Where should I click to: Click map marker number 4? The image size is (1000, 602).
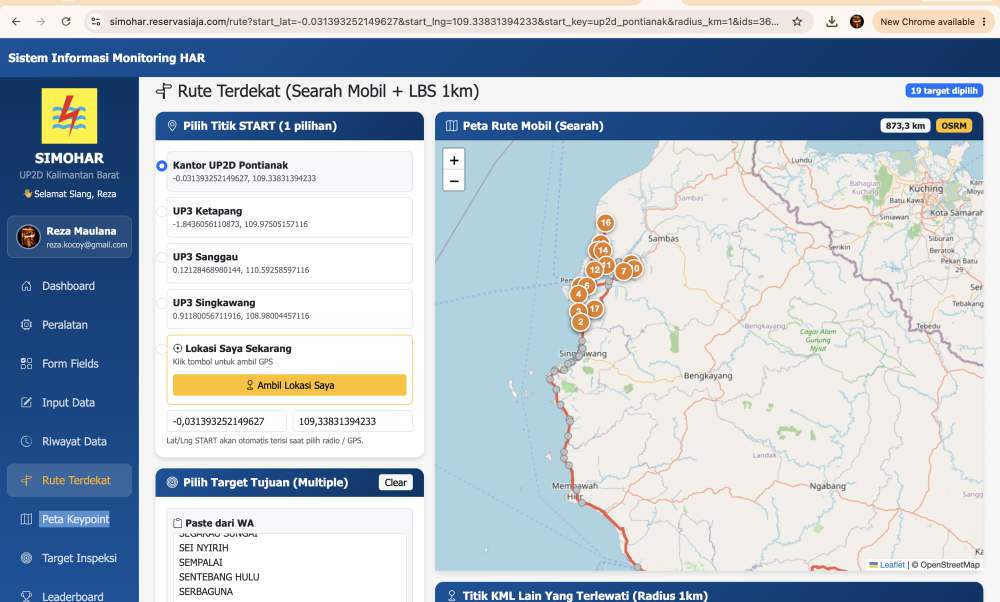(x=578, y=294)
